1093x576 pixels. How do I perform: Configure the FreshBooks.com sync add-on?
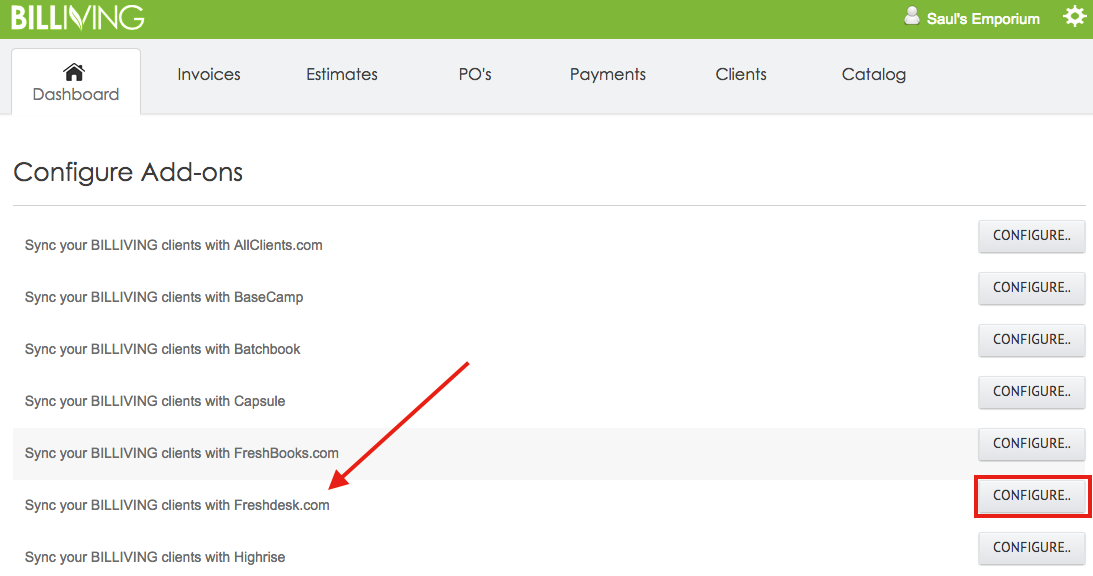[x=1032, y=444]
